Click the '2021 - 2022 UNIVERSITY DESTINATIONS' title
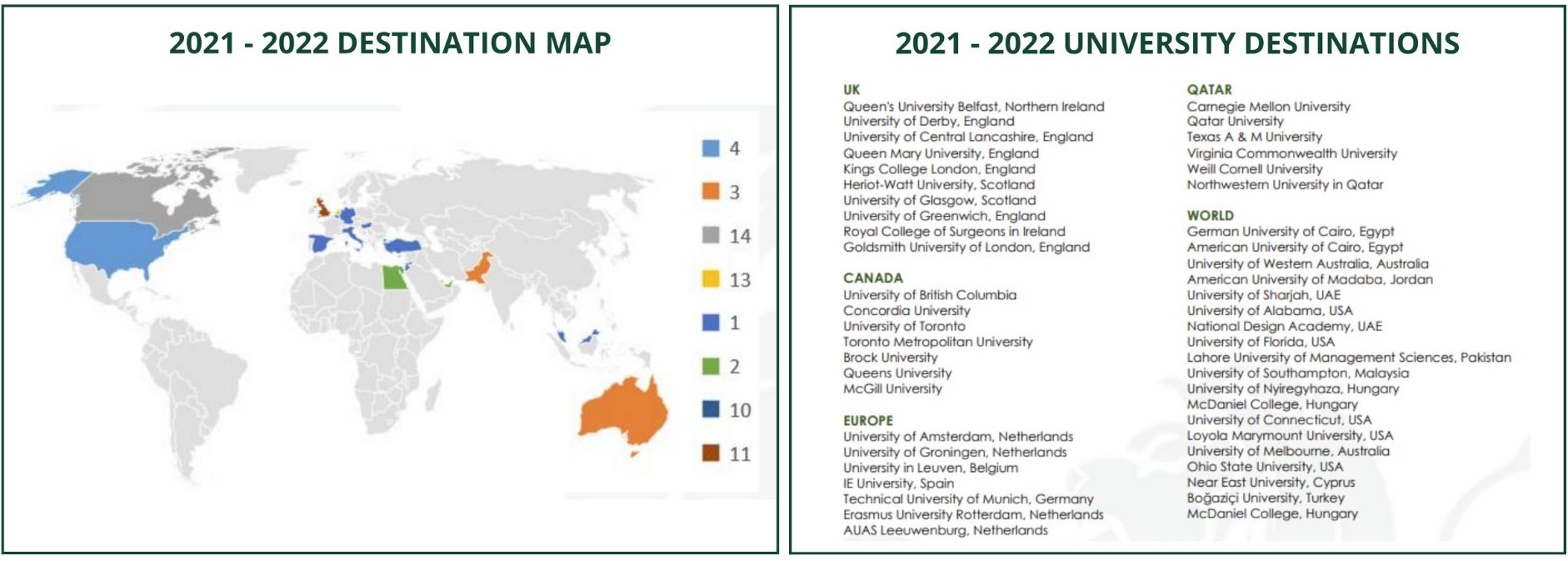The width and height of the screenshot is (1568, 561). [1177, 43]
